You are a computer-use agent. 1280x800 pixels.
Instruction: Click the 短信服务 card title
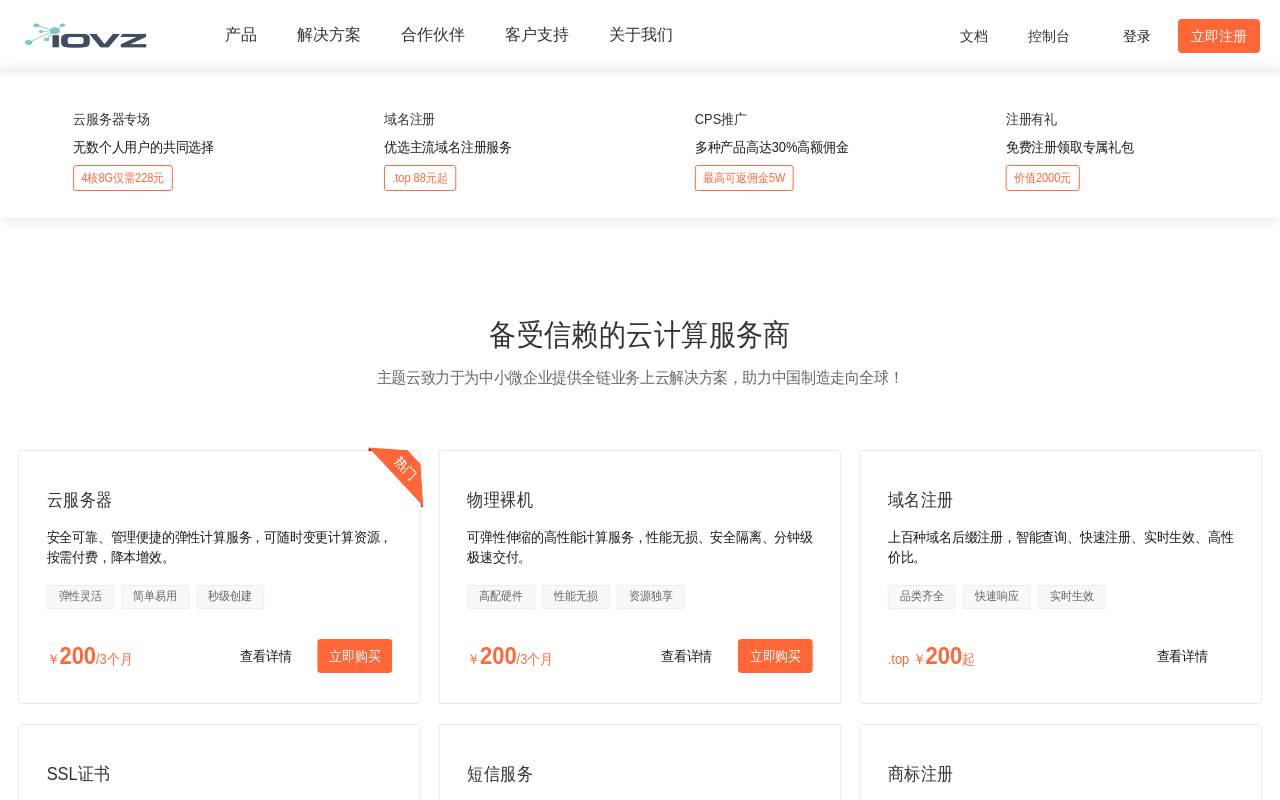(x=500, y=774)
